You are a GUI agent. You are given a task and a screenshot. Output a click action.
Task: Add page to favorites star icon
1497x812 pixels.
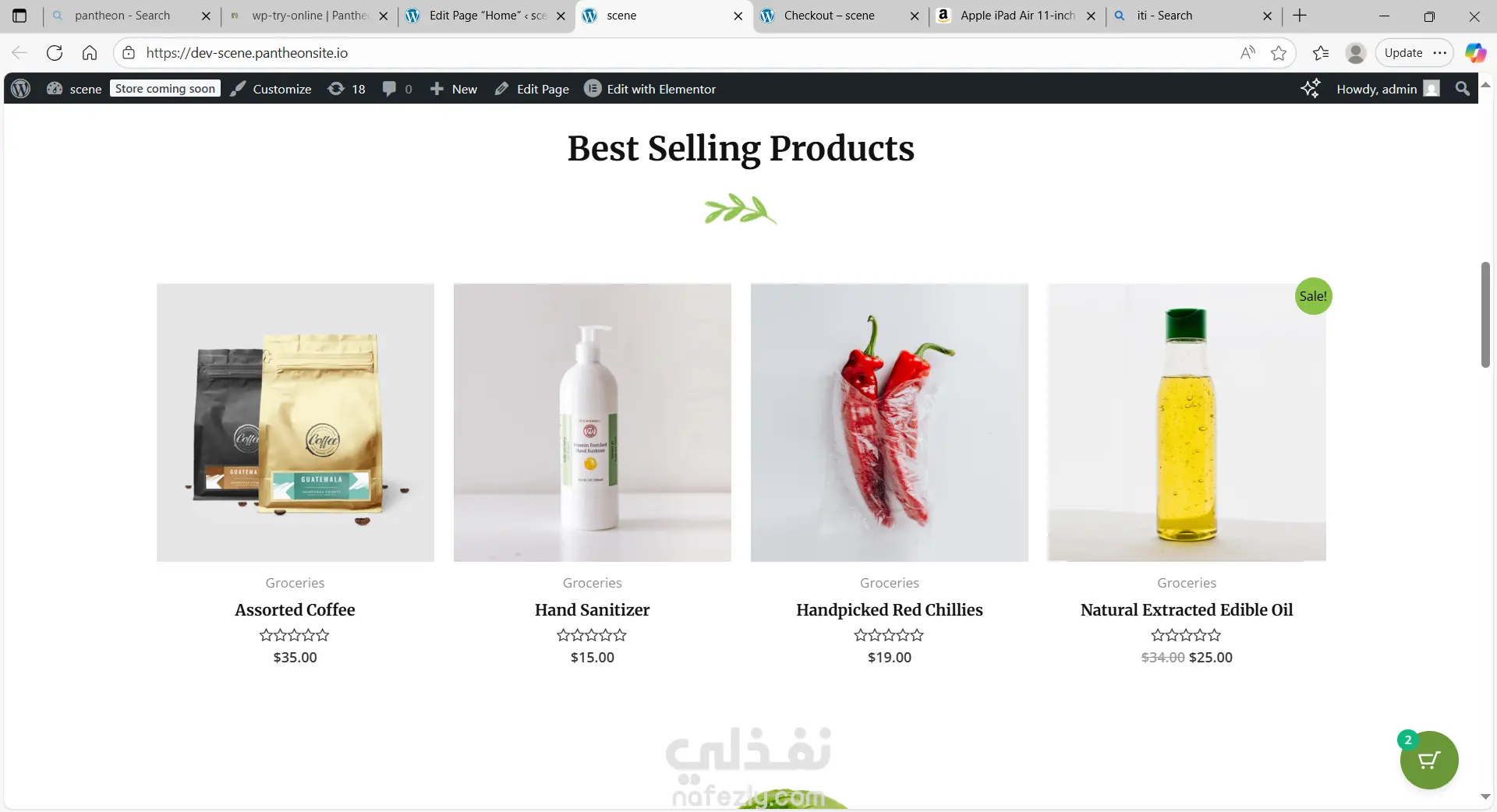pos(1279,53)
